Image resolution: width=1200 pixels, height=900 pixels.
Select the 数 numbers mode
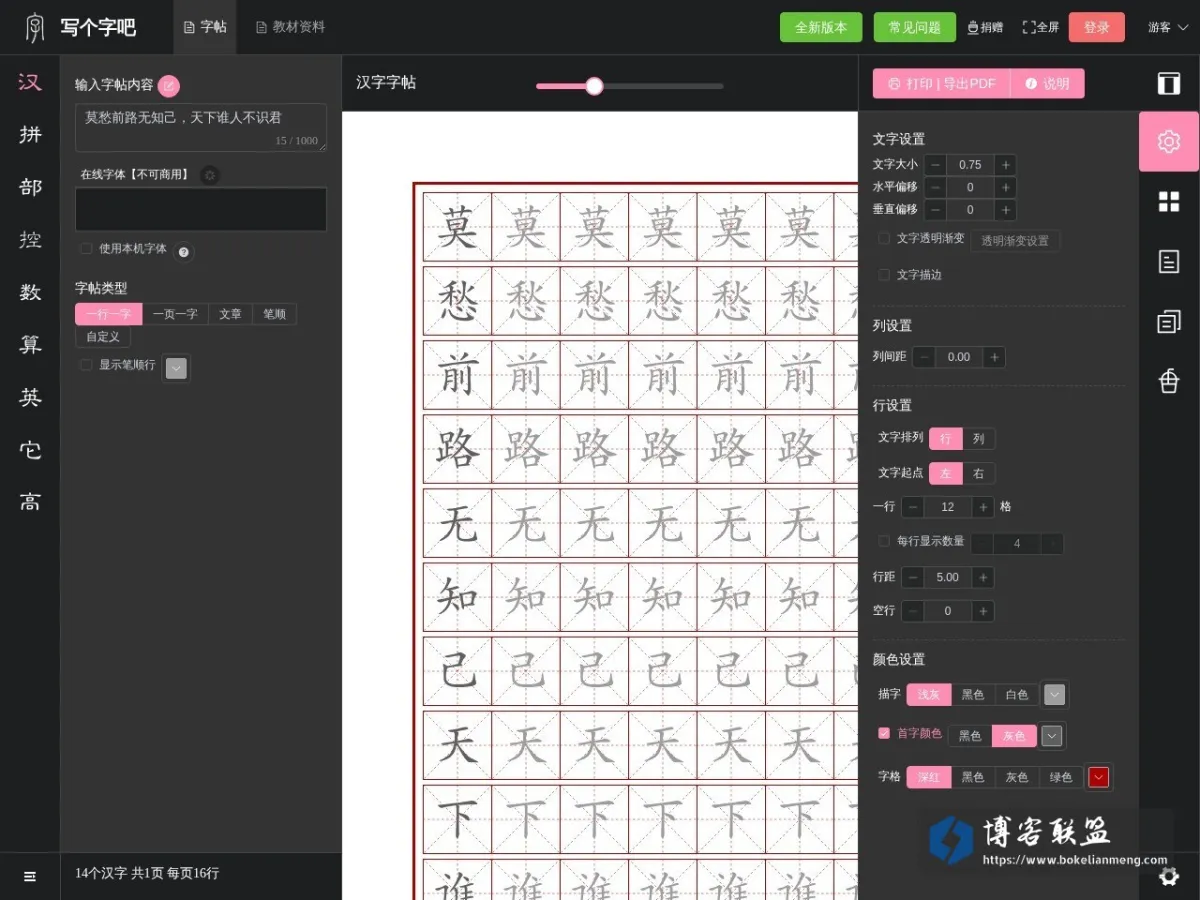[30, 292]
